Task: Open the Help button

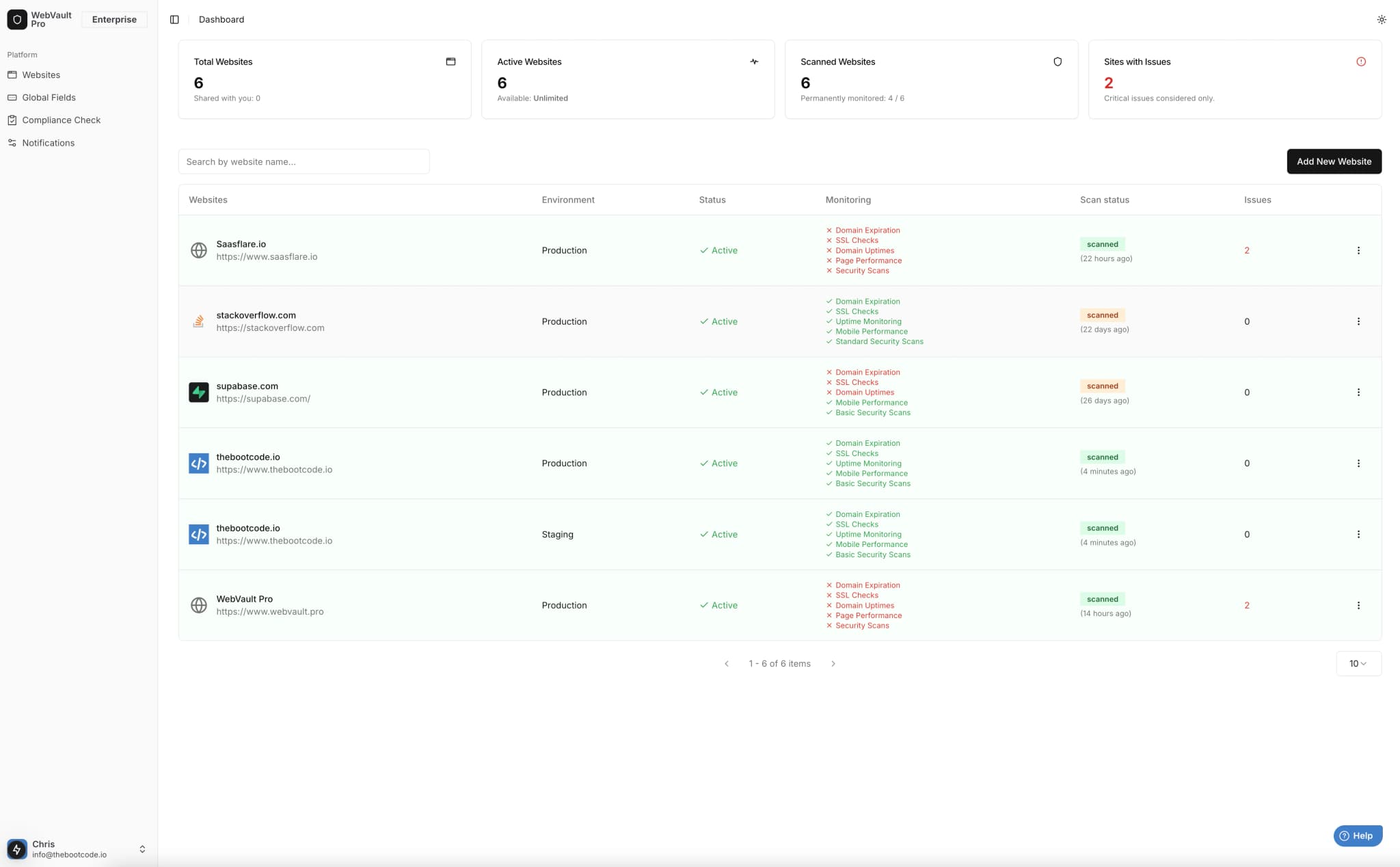Action: coord(1358,836)
